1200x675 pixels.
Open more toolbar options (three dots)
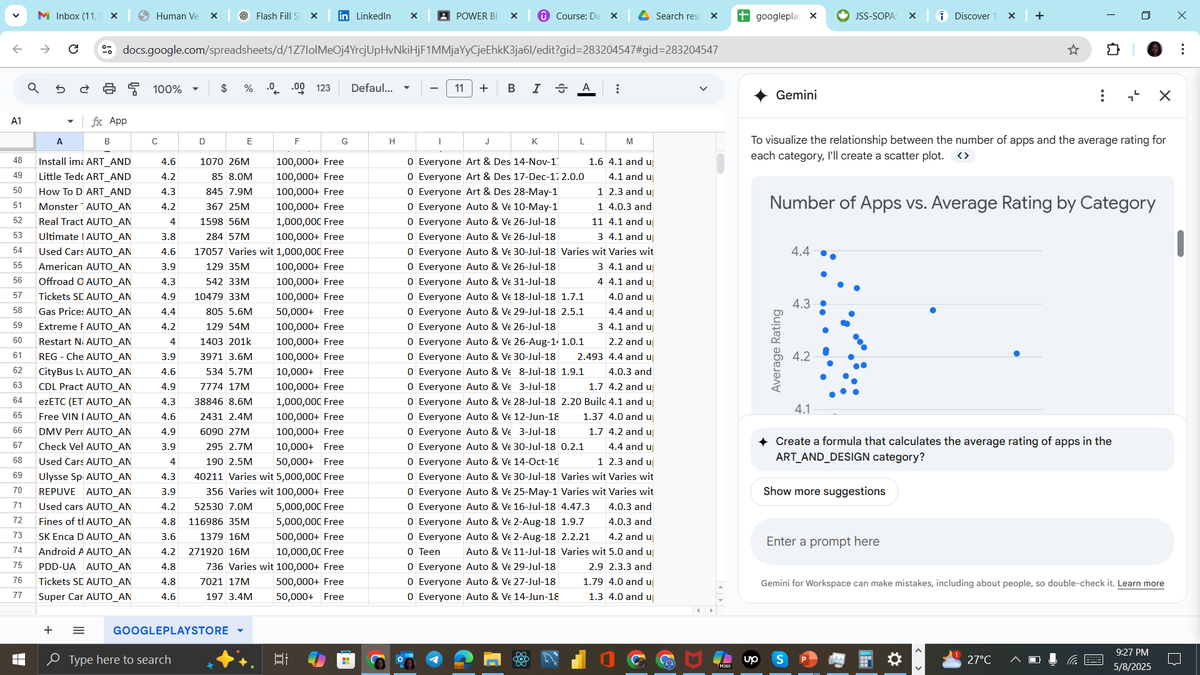click(616, 89)
